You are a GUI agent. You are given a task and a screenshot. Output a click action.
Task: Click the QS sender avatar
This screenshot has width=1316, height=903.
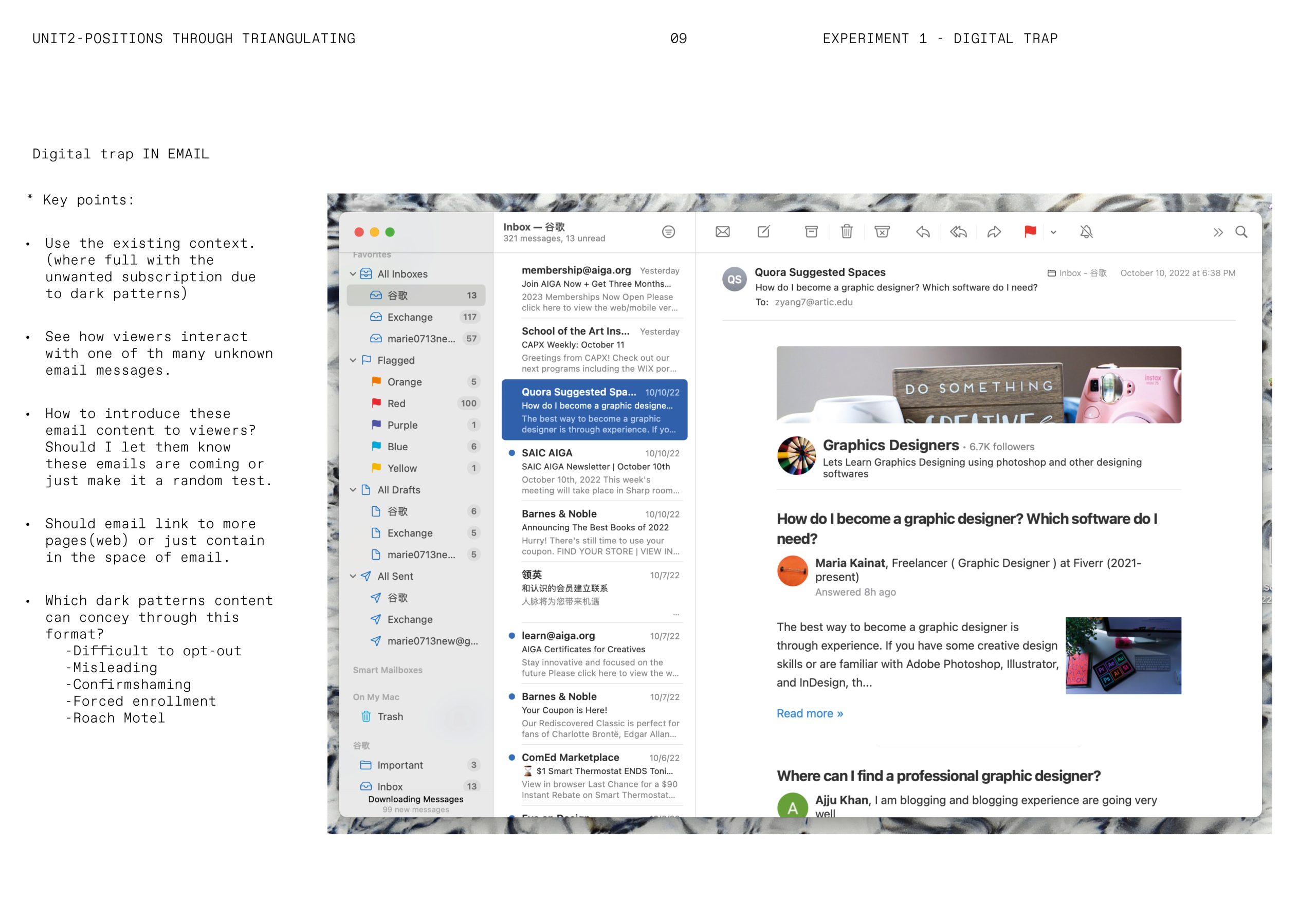735,280
